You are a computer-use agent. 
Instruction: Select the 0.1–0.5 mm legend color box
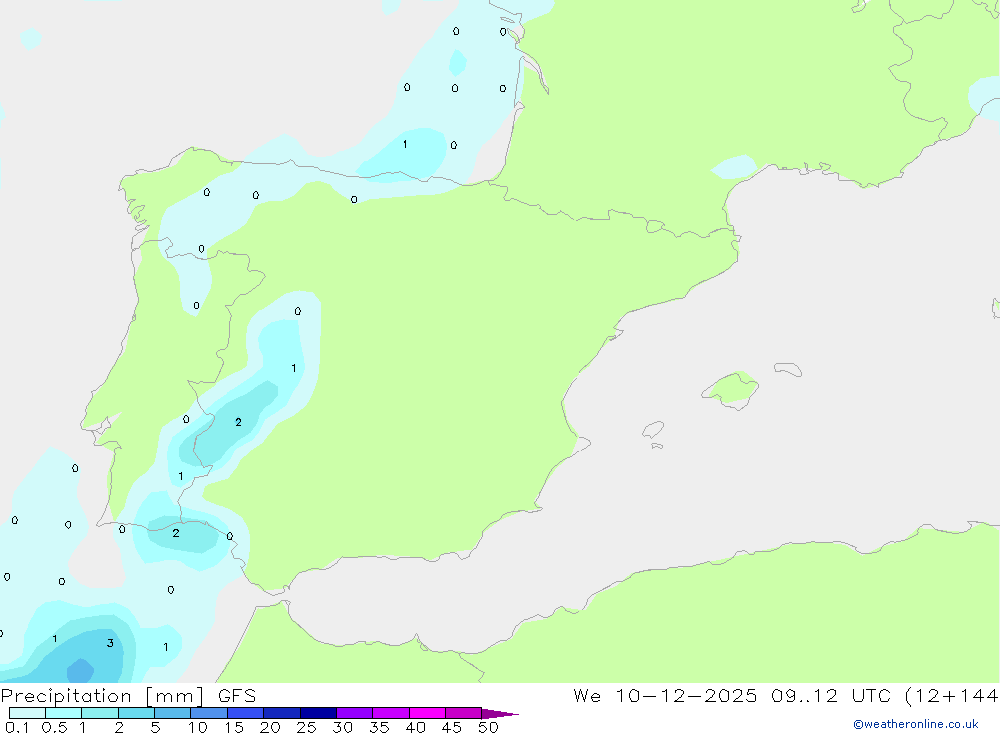point(27,713)
